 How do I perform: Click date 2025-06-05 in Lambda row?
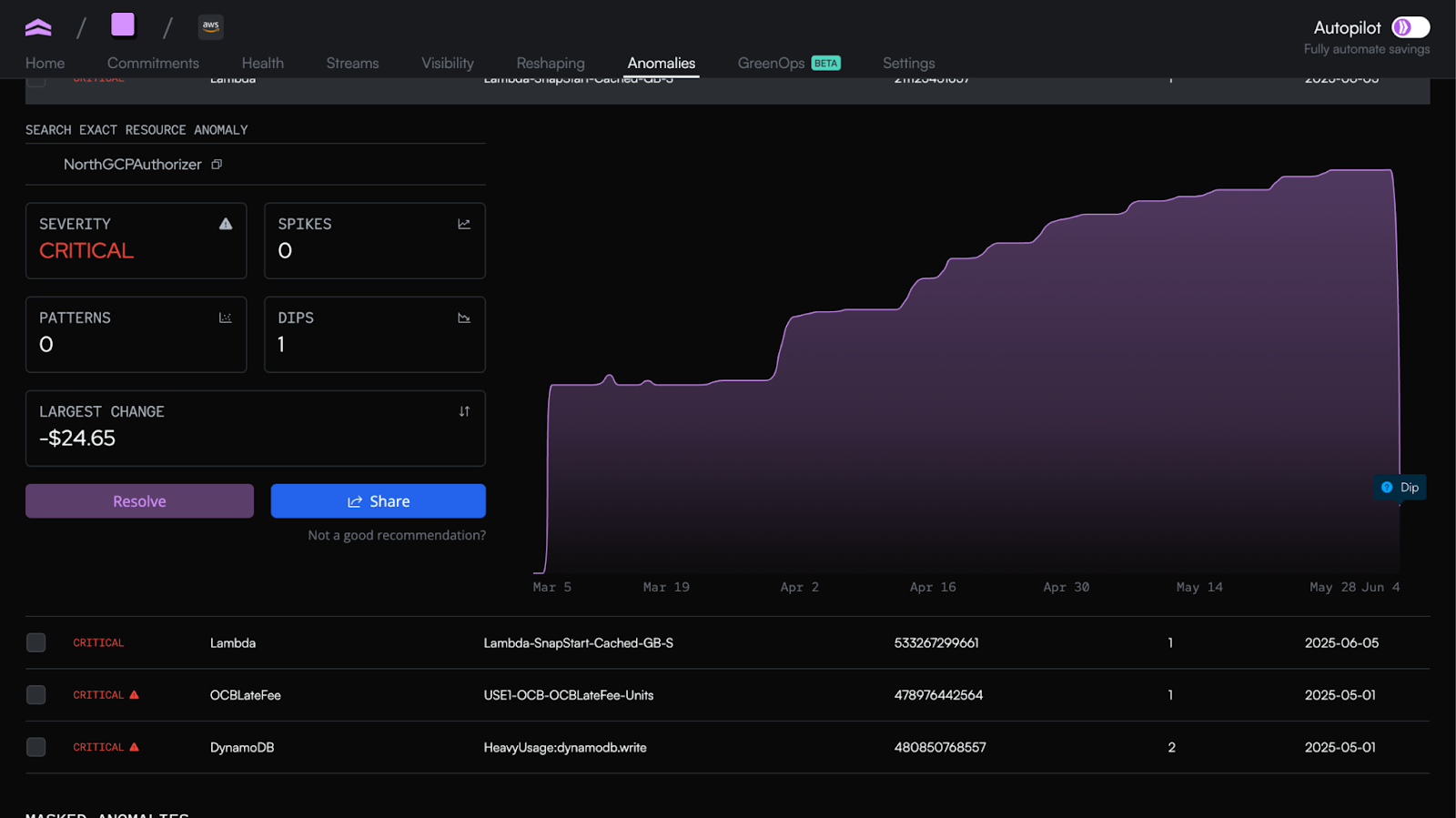click(1341, 642)
